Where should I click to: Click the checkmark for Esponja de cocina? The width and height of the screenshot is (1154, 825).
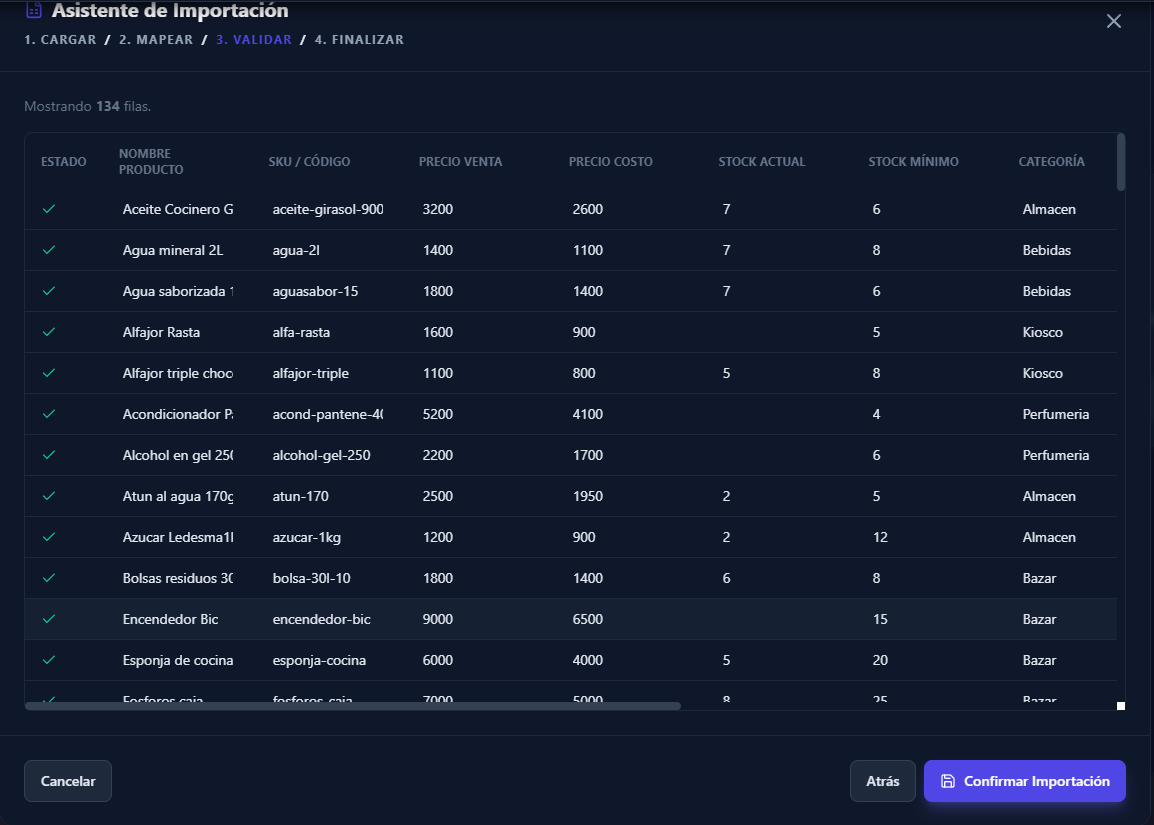click(x=49, y=660)
